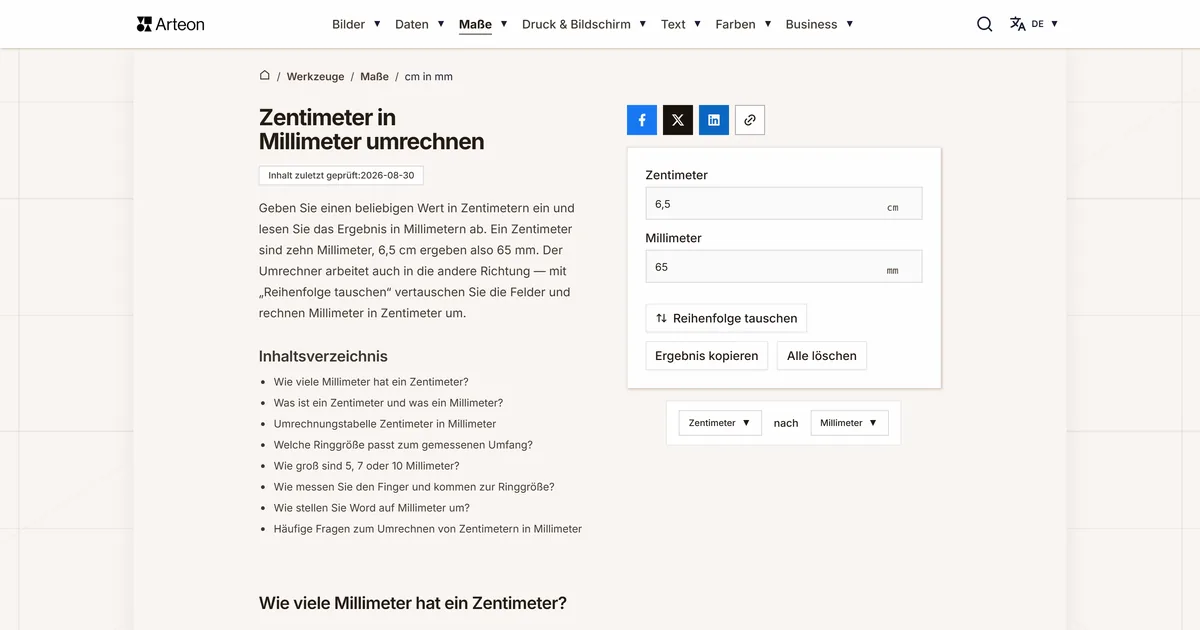Expand the Bilder menu

pyautogui.click(x=357, y=24)
